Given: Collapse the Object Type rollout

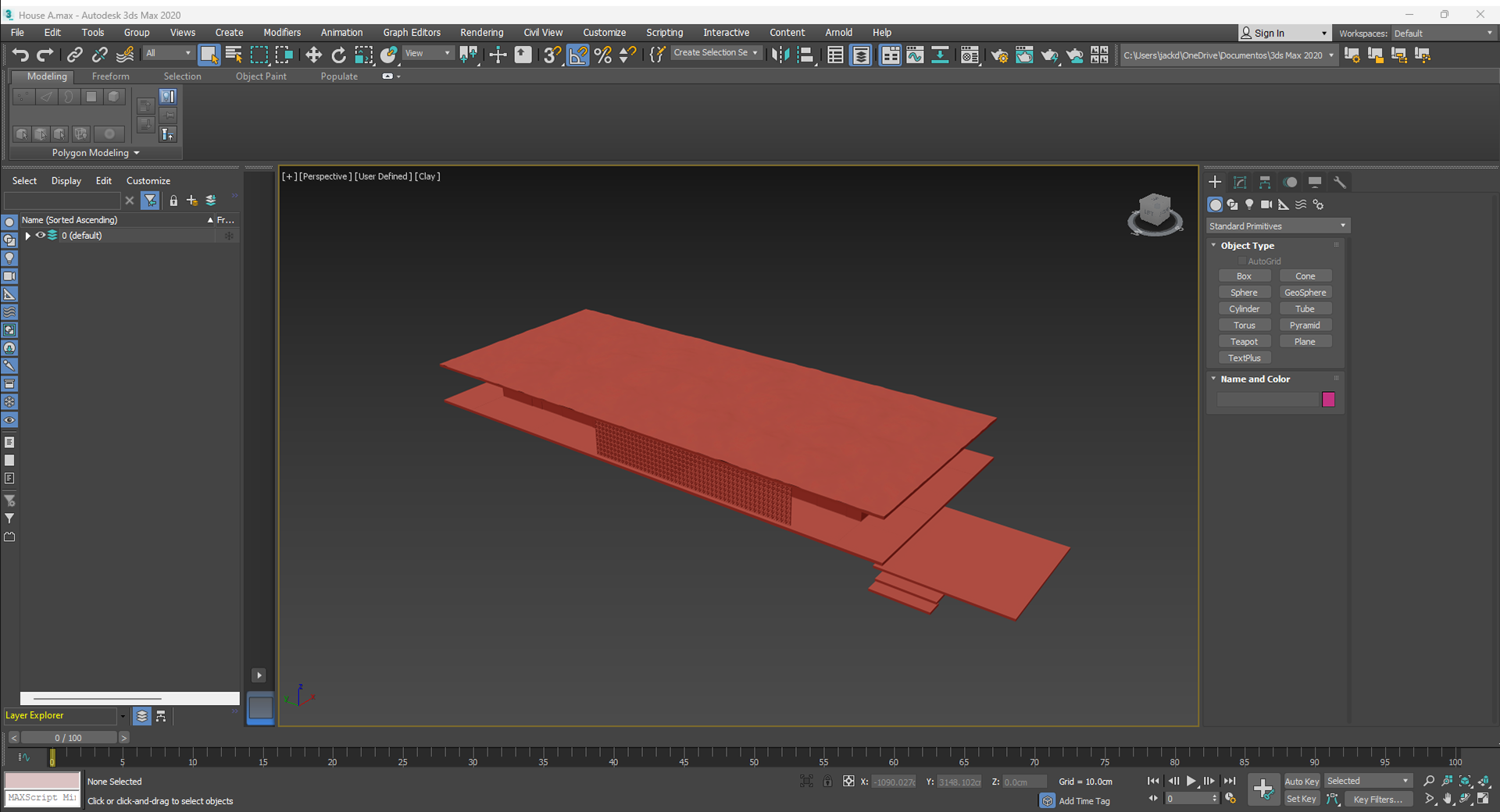Looking at the screenshot, I should tap(1247, 245).
